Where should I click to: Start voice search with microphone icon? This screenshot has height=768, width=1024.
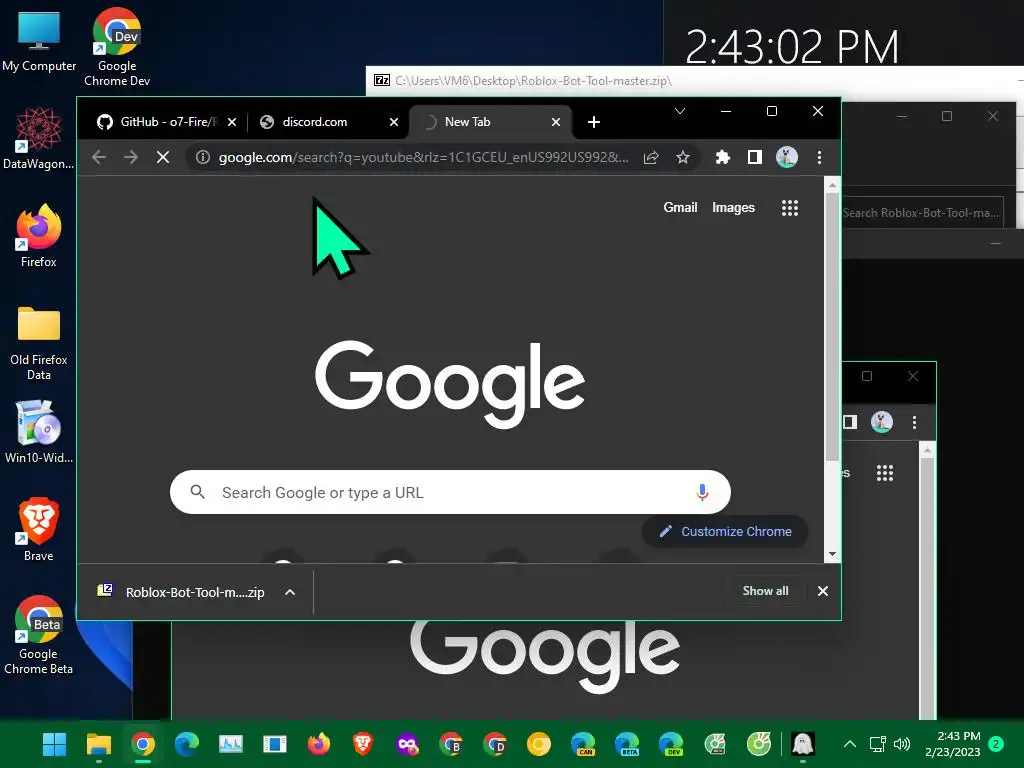[702, 492]
